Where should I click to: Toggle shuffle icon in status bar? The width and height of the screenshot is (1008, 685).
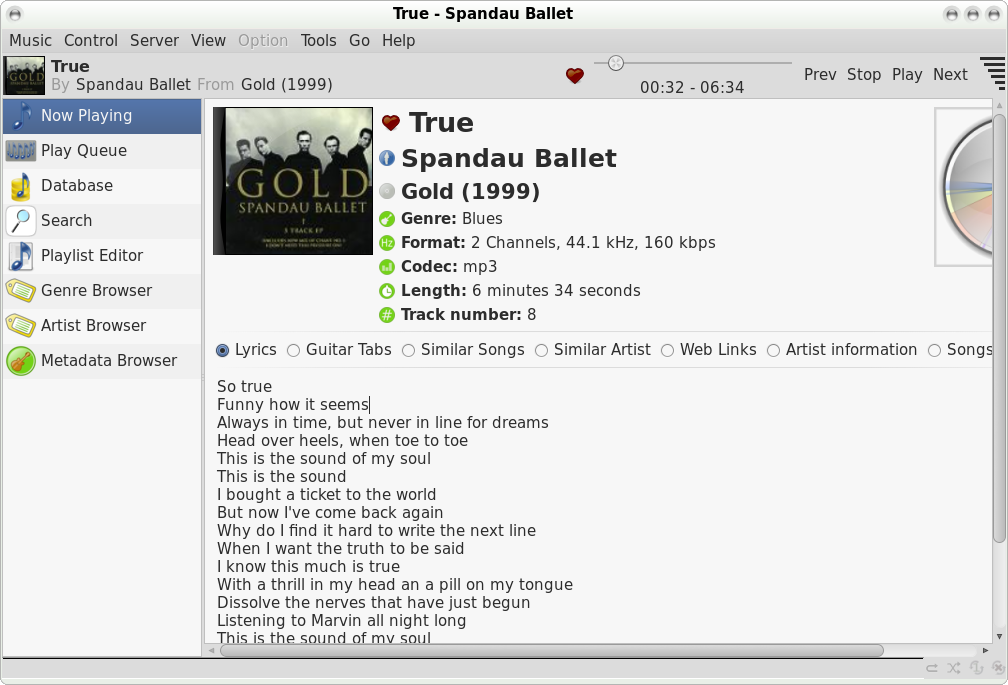[x=953, y=668]
